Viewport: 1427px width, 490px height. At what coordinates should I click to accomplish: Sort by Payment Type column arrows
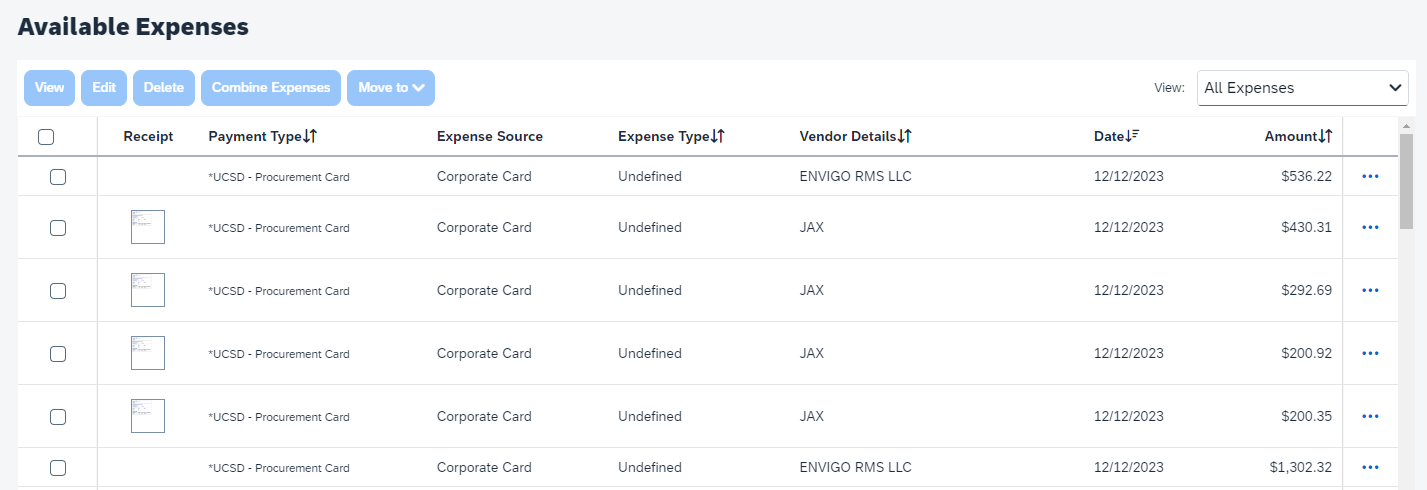pyautogui.click(x=310, y=137)
